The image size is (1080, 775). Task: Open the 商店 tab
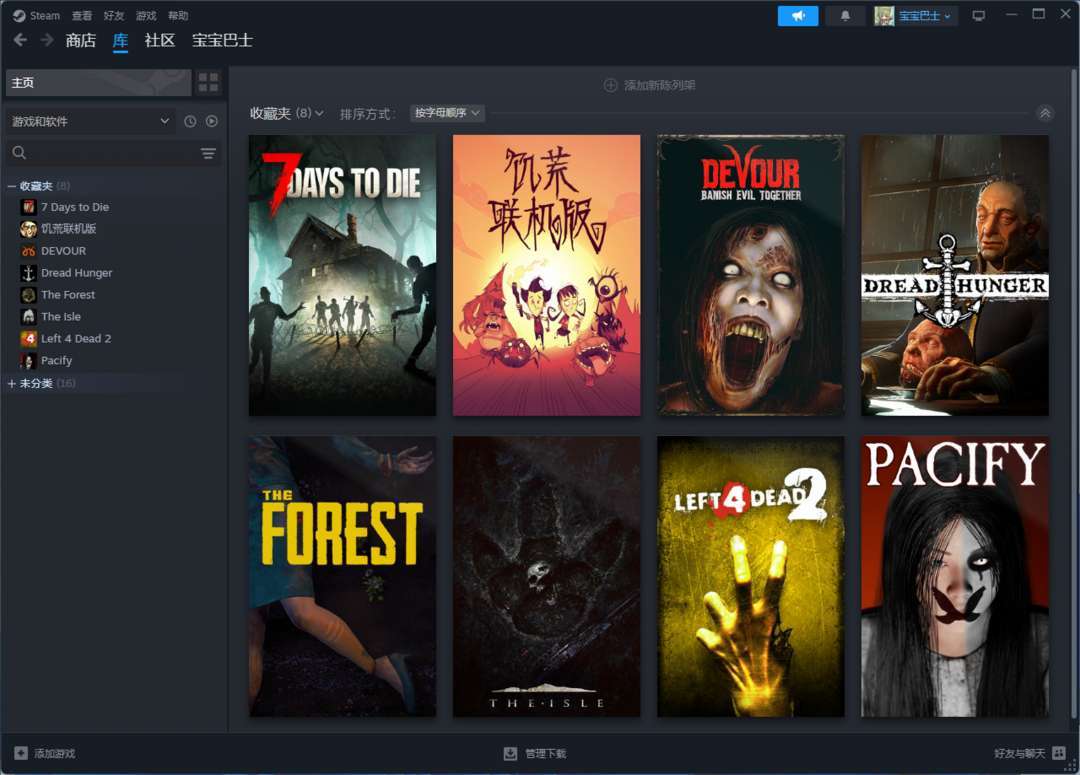pos(81,41)
